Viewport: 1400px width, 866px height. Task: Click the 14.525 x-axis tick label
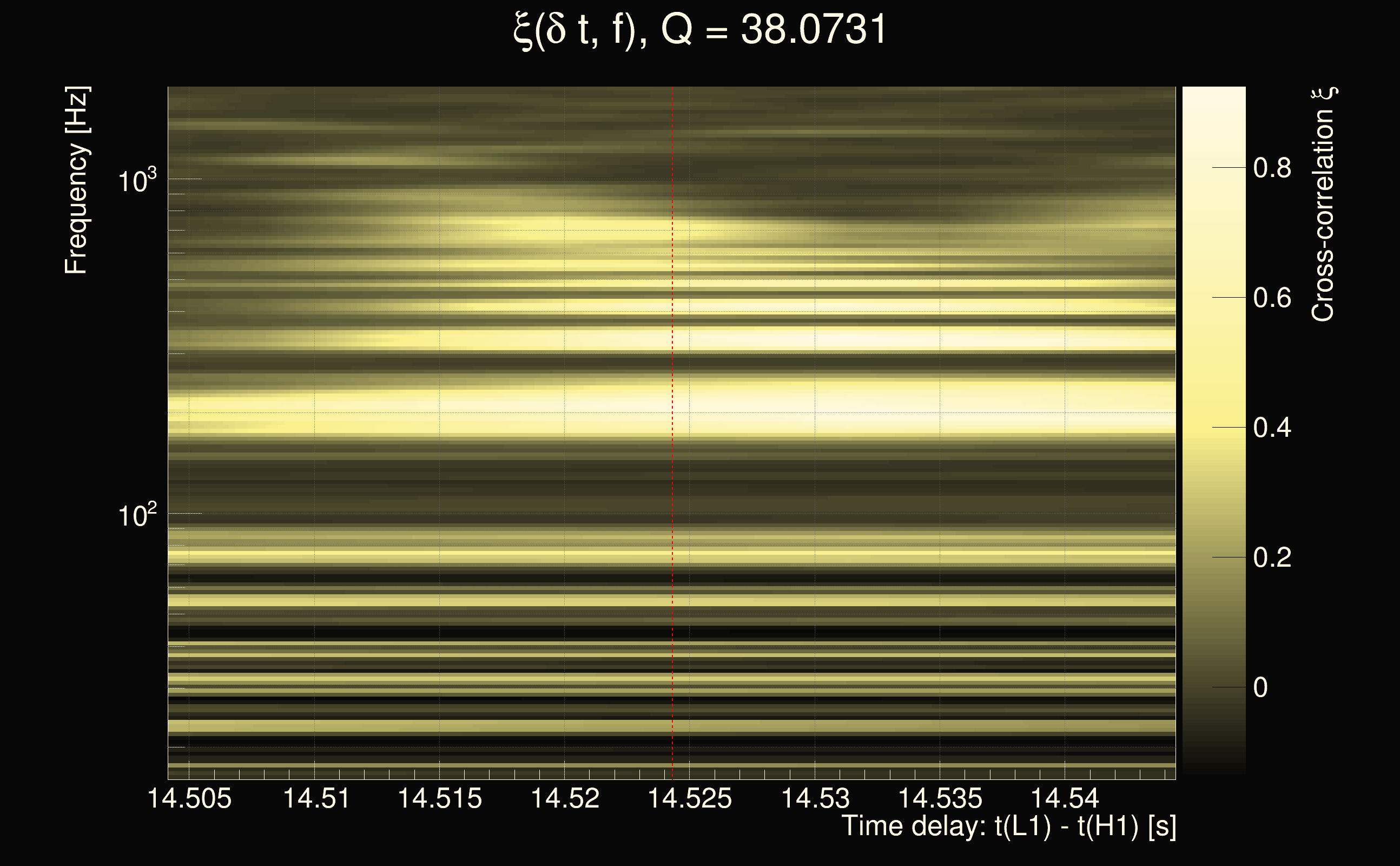[689, 798]
